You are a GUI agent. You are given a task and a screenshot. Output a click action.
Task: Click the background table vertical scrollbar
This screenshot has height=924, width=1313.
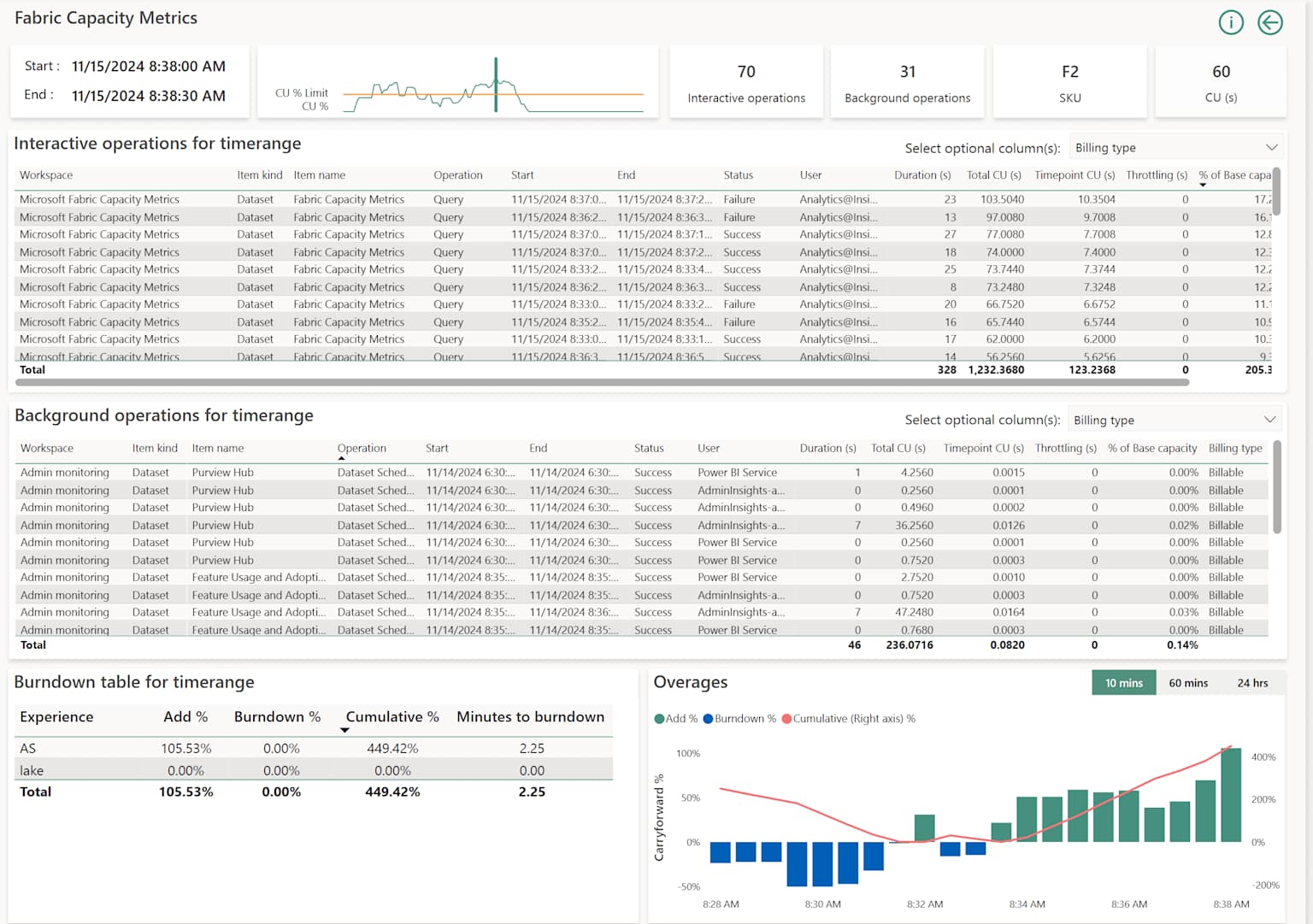[x=1277, y=487]
